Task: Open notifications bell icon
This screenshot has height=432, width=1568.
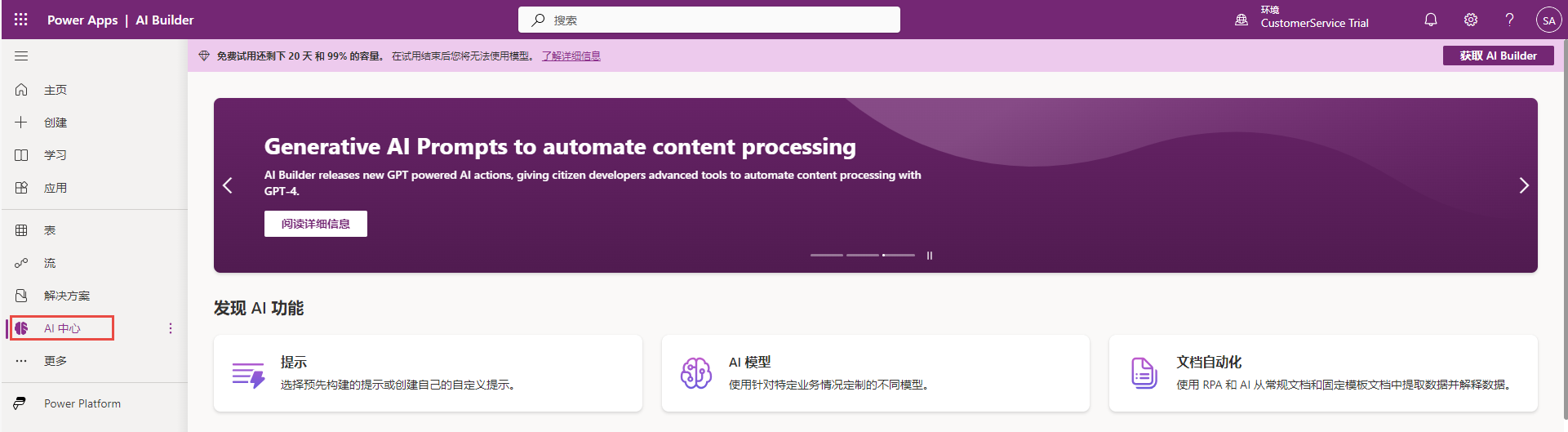Action: pyautogui.click(x=1431, y=20)
